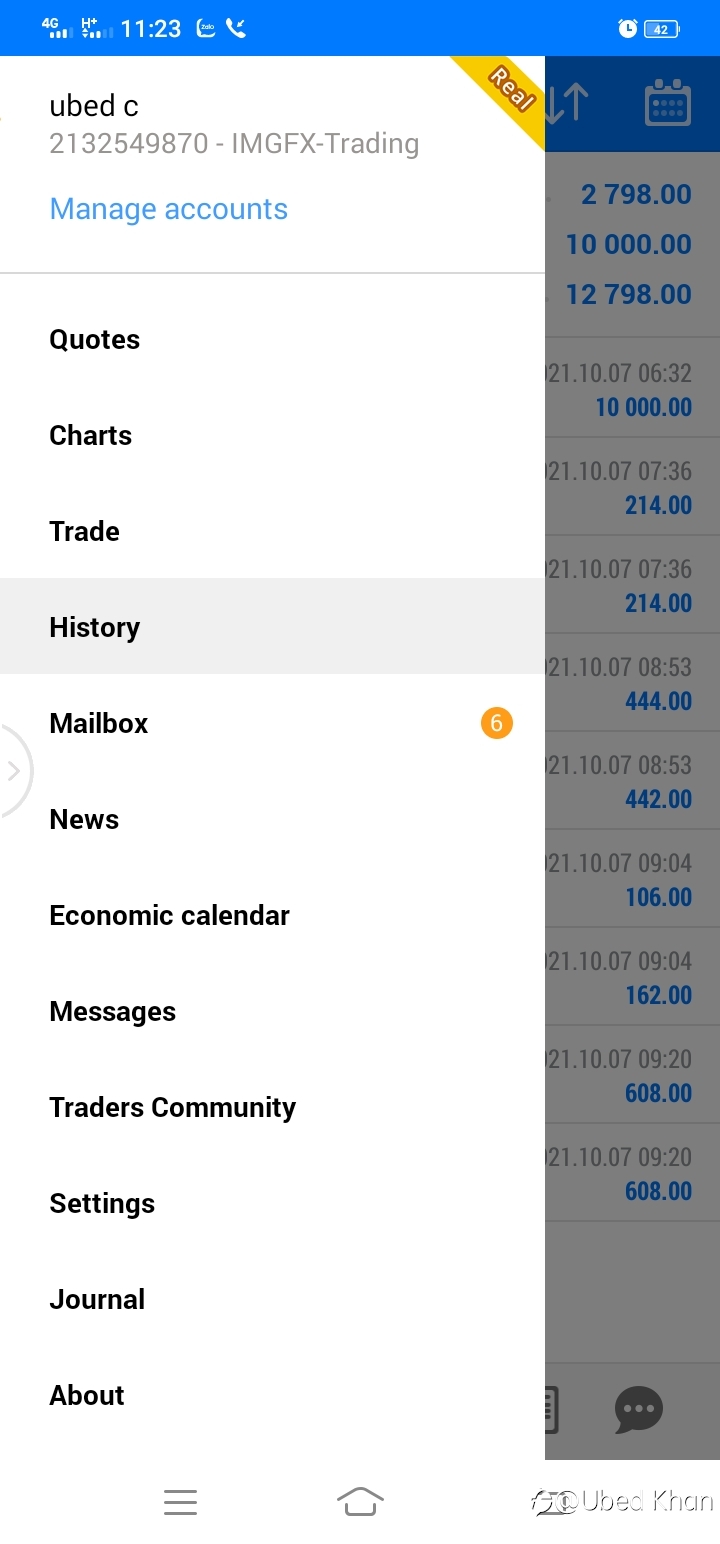Open Settings from the side drawer

click(272, 1204)
